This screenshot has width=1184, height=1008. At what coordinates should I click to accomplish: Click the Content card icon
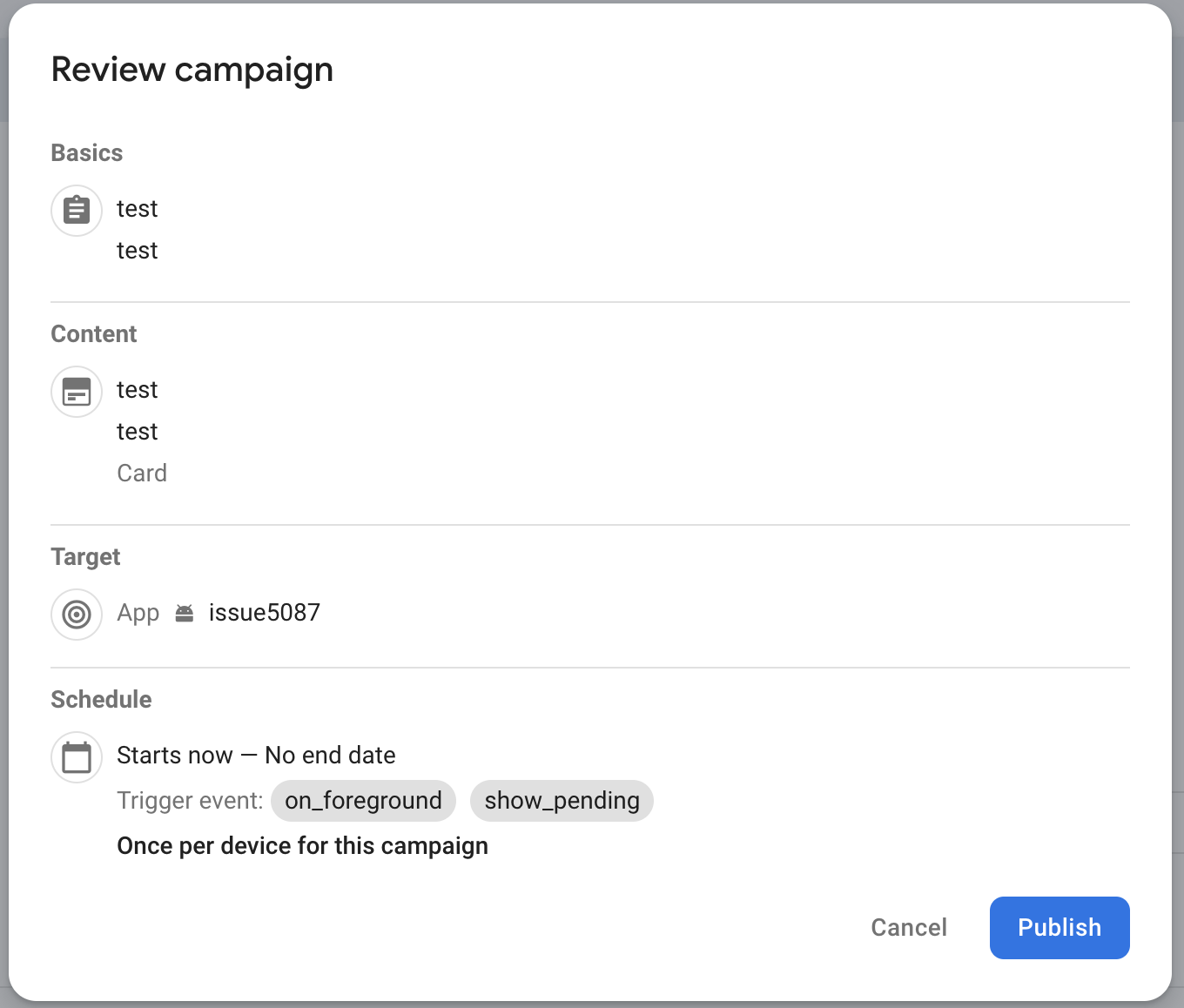(x=77, y=392)
